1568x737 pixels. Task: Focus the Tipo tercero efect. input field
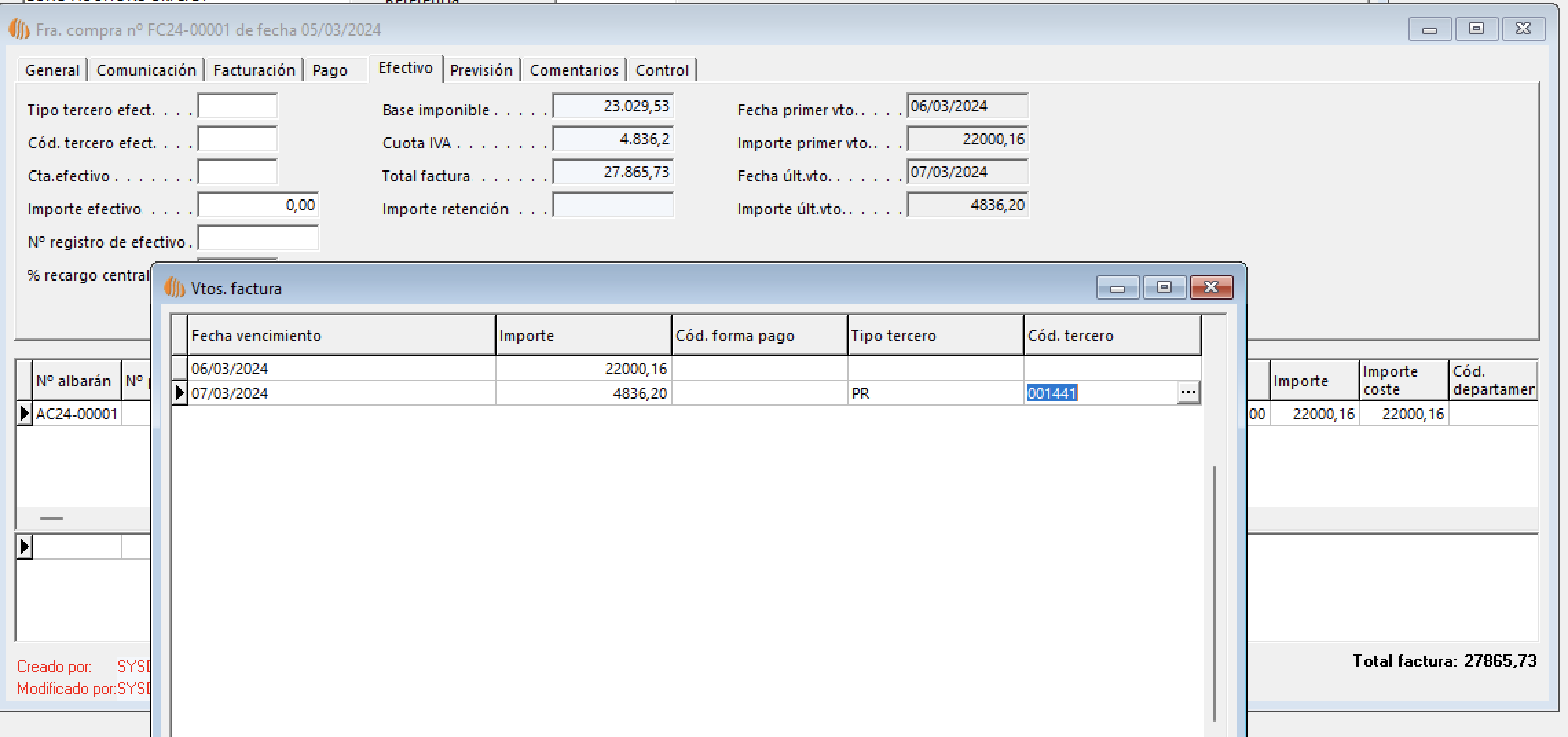click(x=237, y=107)
